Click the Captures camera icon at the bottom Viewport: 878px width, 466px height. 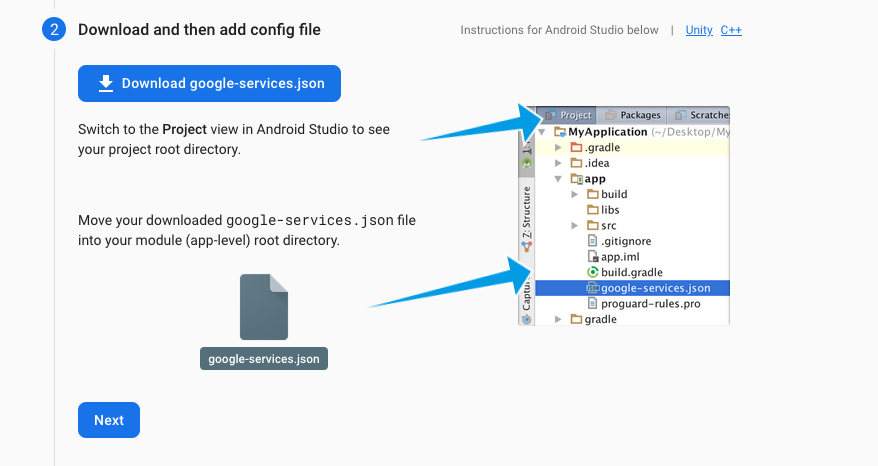click(x=526, y=319)
